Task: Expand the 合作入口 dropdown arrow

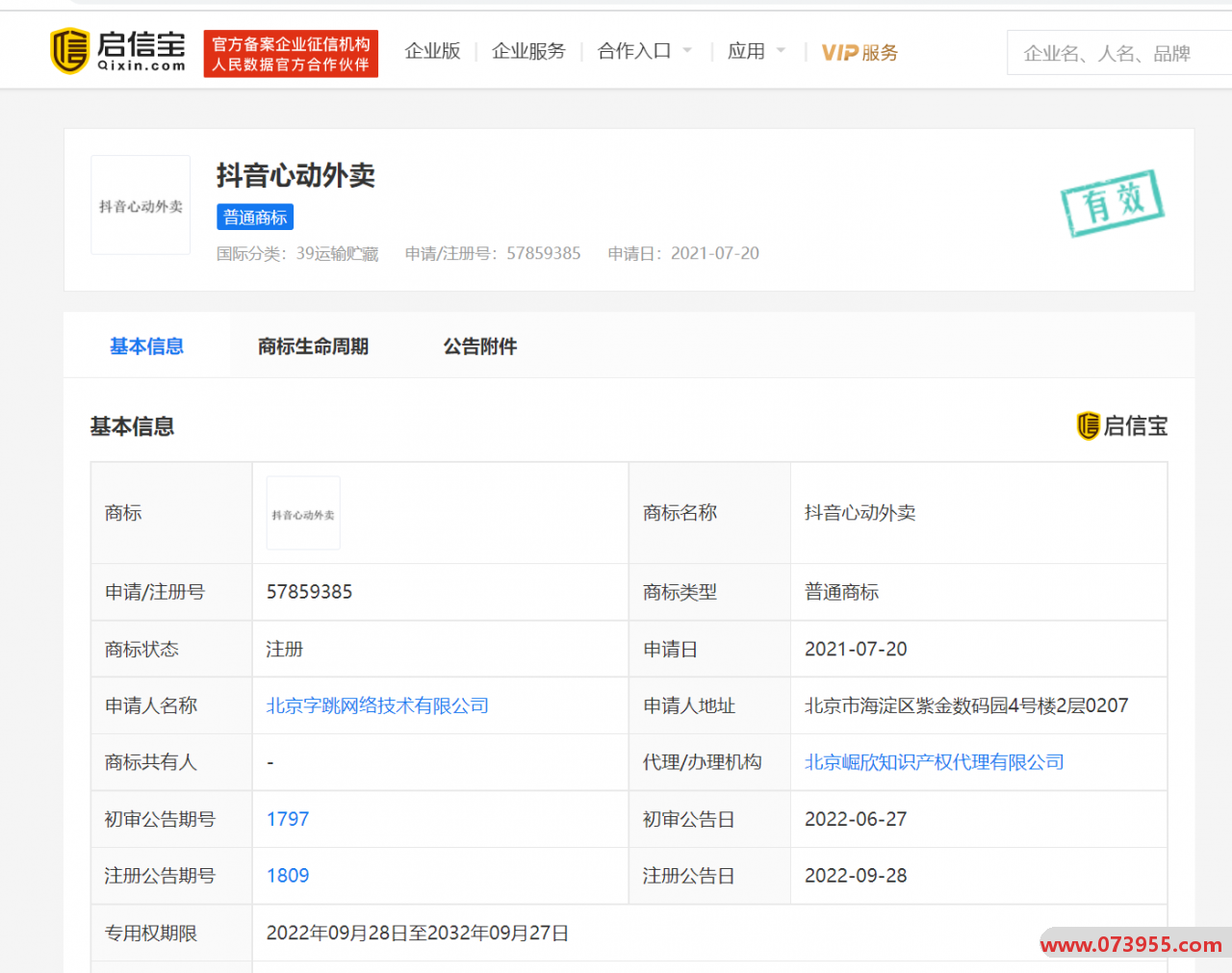Action: click(x=687, y=51)
